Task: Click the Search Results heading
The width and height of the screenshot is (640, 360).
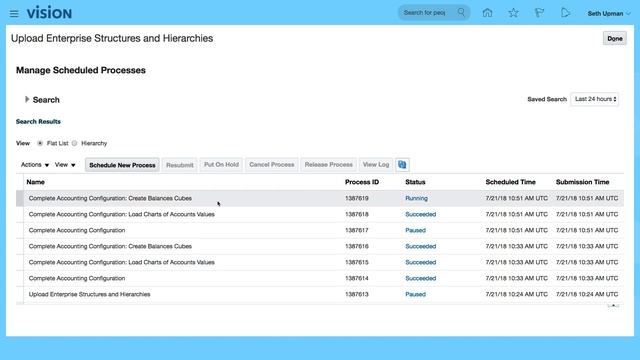Action: point(38,122)
